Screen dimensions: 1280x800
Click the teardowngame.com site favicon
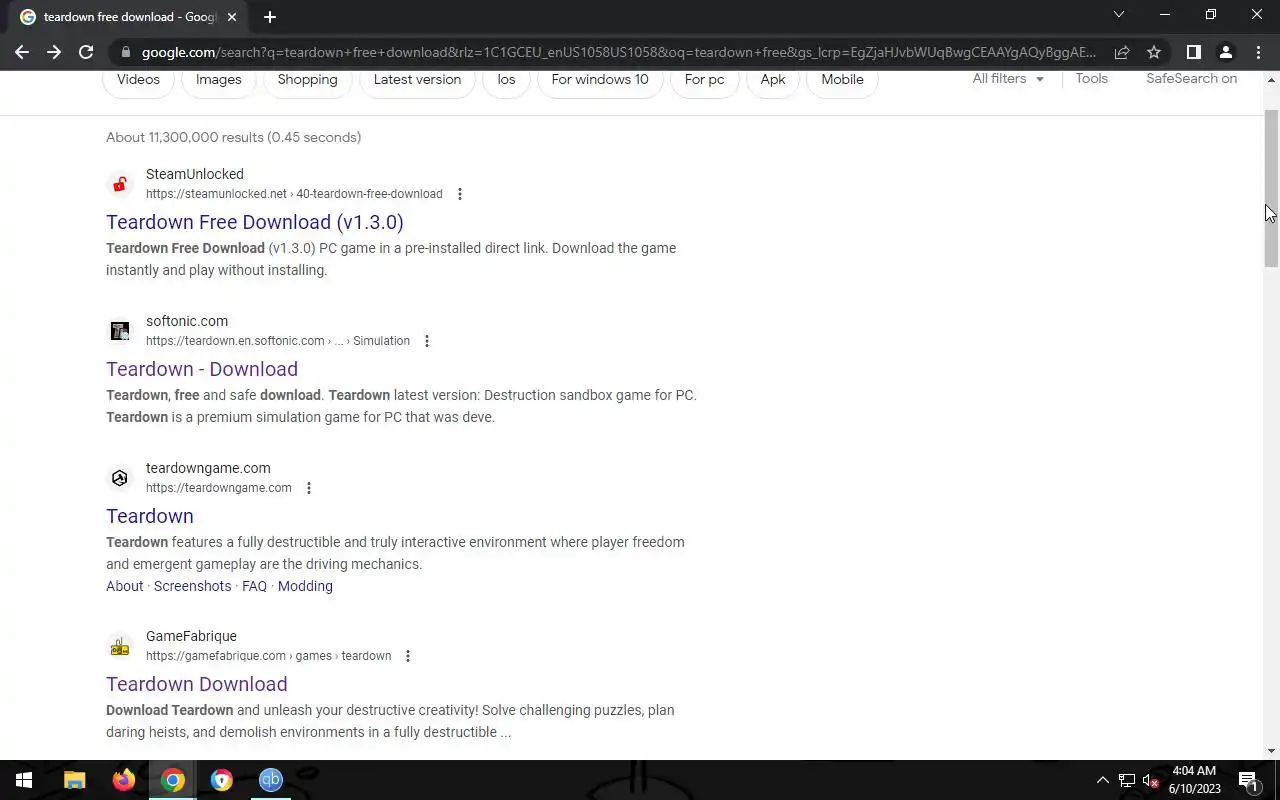(120, 478)
